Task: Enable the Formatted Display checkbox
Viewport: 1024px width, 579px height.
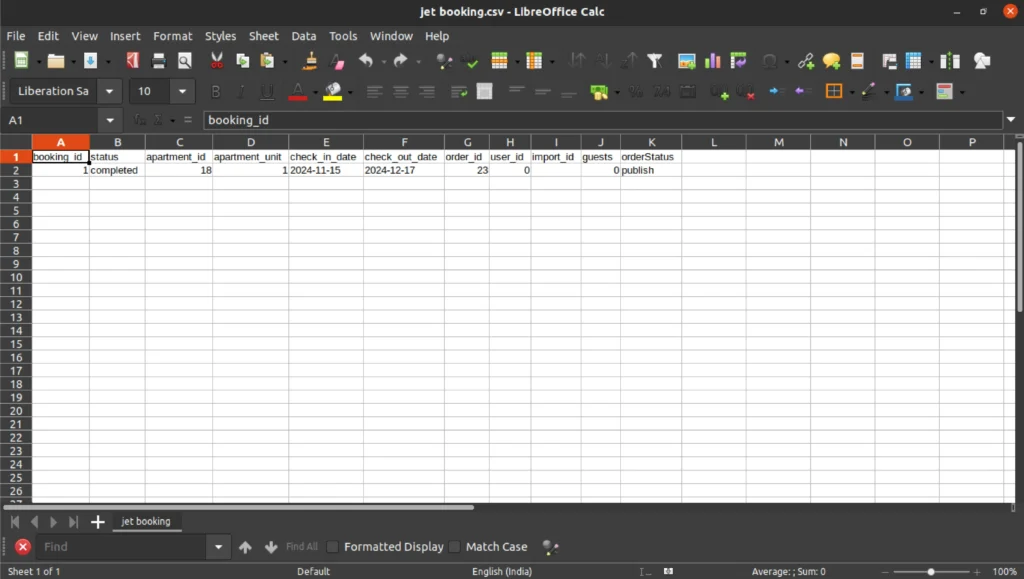Action: click(x=333, y=547)
